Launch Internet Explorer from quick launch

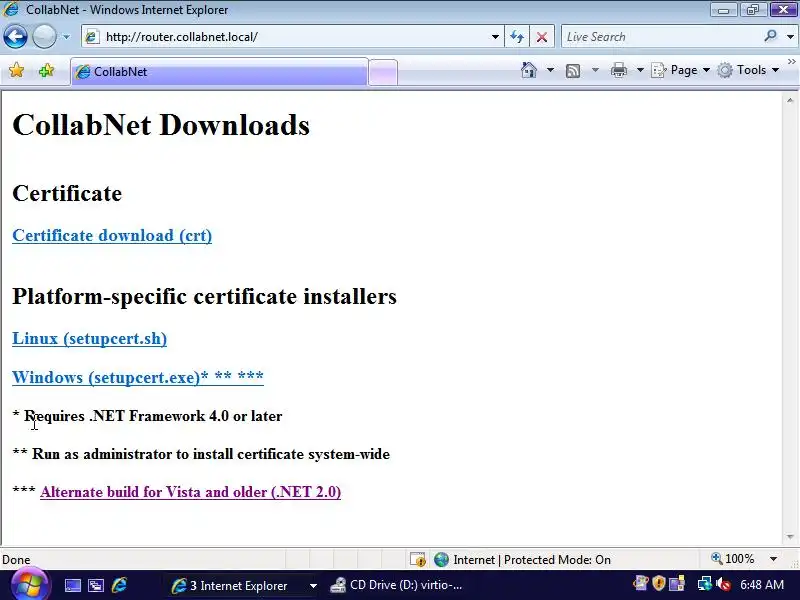tap(119, 585)
